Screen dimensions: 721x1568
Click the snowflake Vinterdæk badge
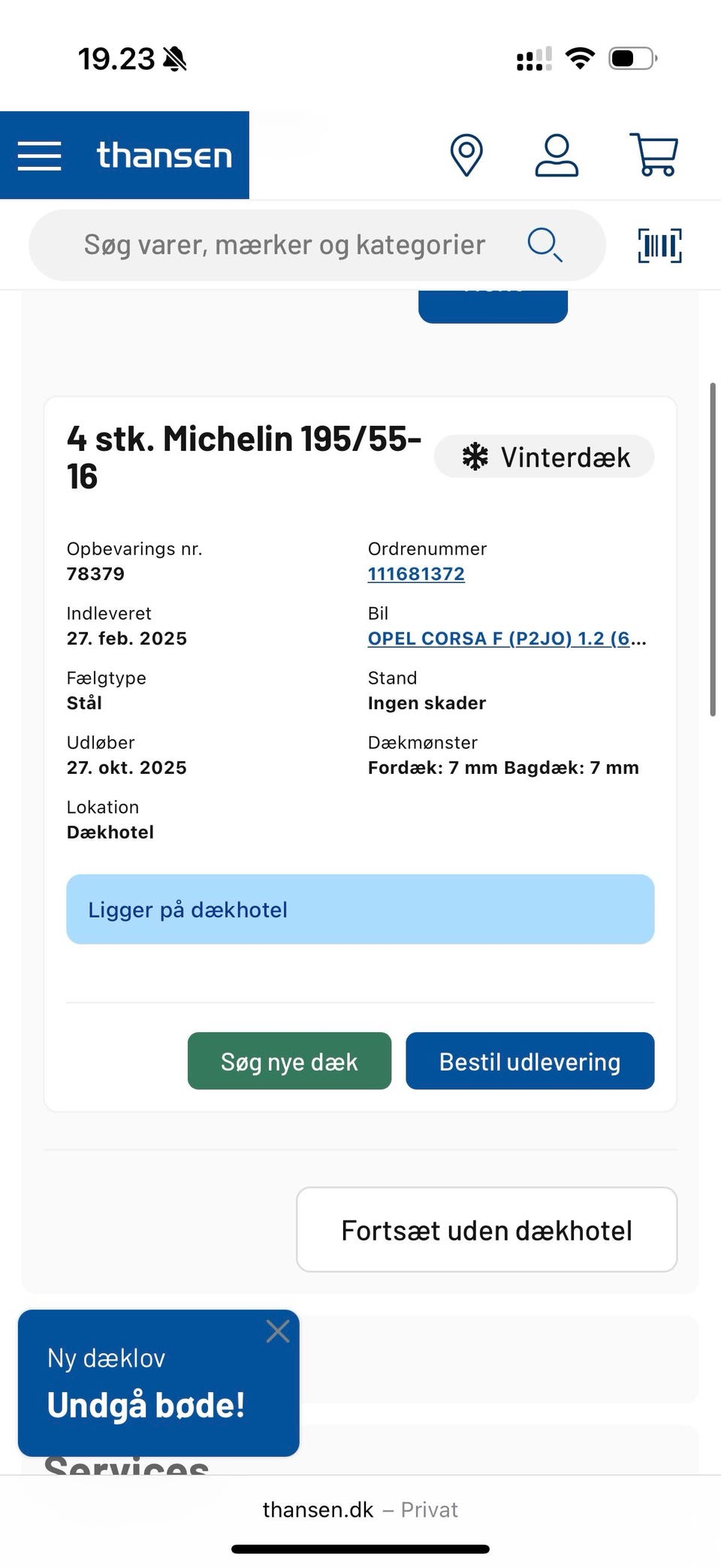pyautogui.click(x=543, y=456)
